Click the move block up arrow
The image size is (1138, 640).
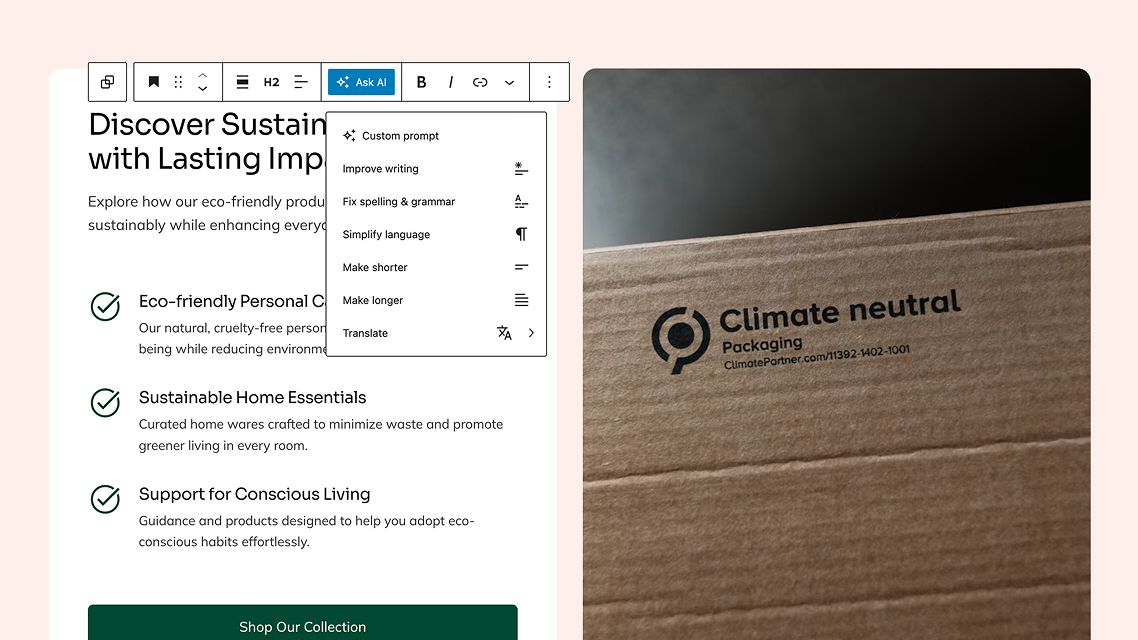pos(203,75)
